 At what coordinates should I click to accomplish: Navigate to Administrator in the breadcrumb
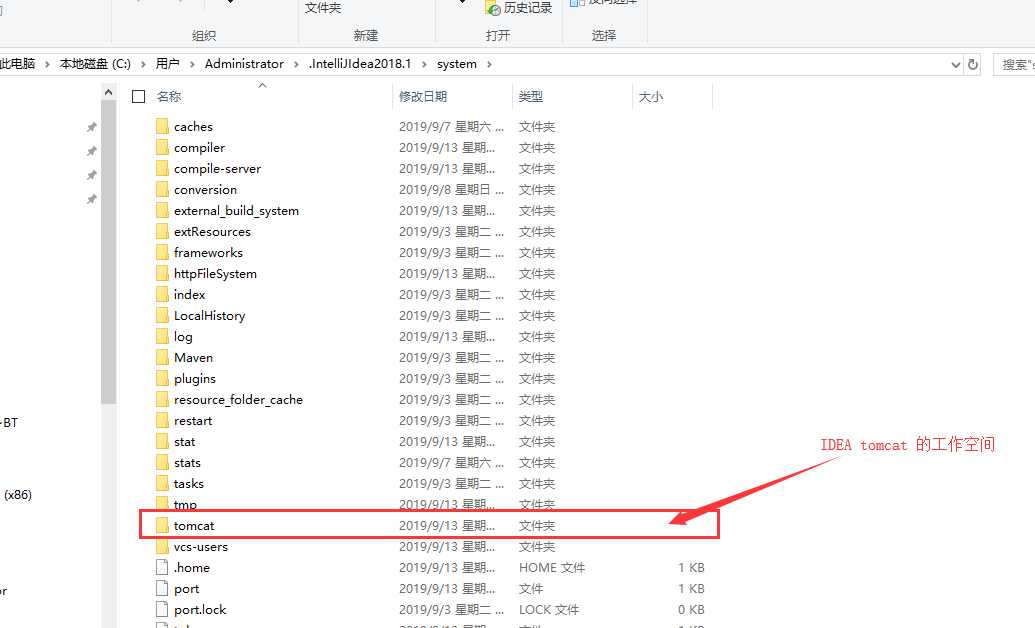pyautogui.click(x=244, y=64)
